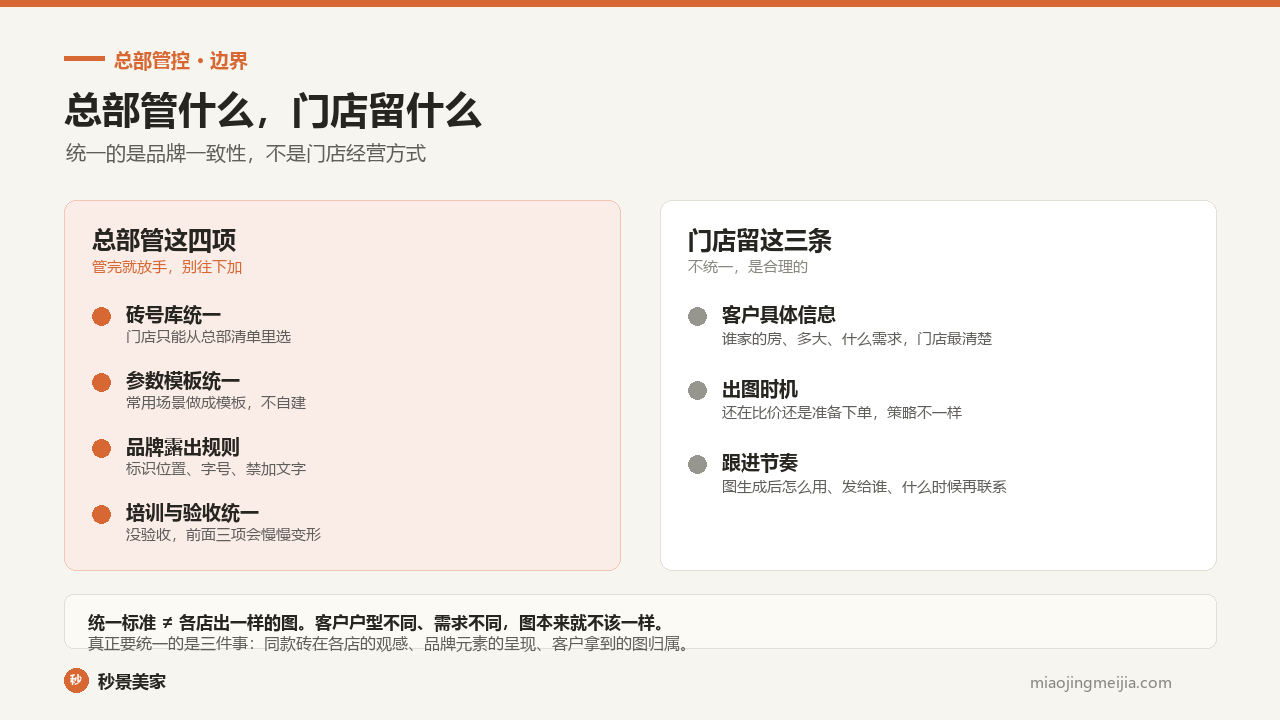Image resolution: width=1280 pixels, height=720 pixels.
Task: Click the gray bullet beside 客户具体信息
Action: tap(697, 316)
